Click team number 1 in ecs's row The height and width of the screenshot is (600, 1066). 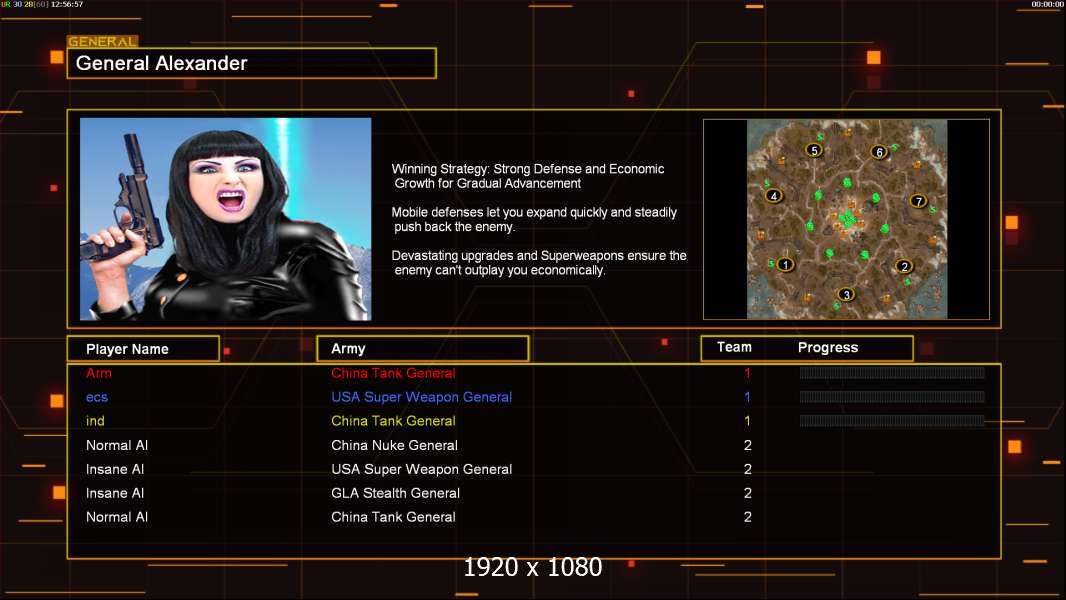(x=747, y=397)
